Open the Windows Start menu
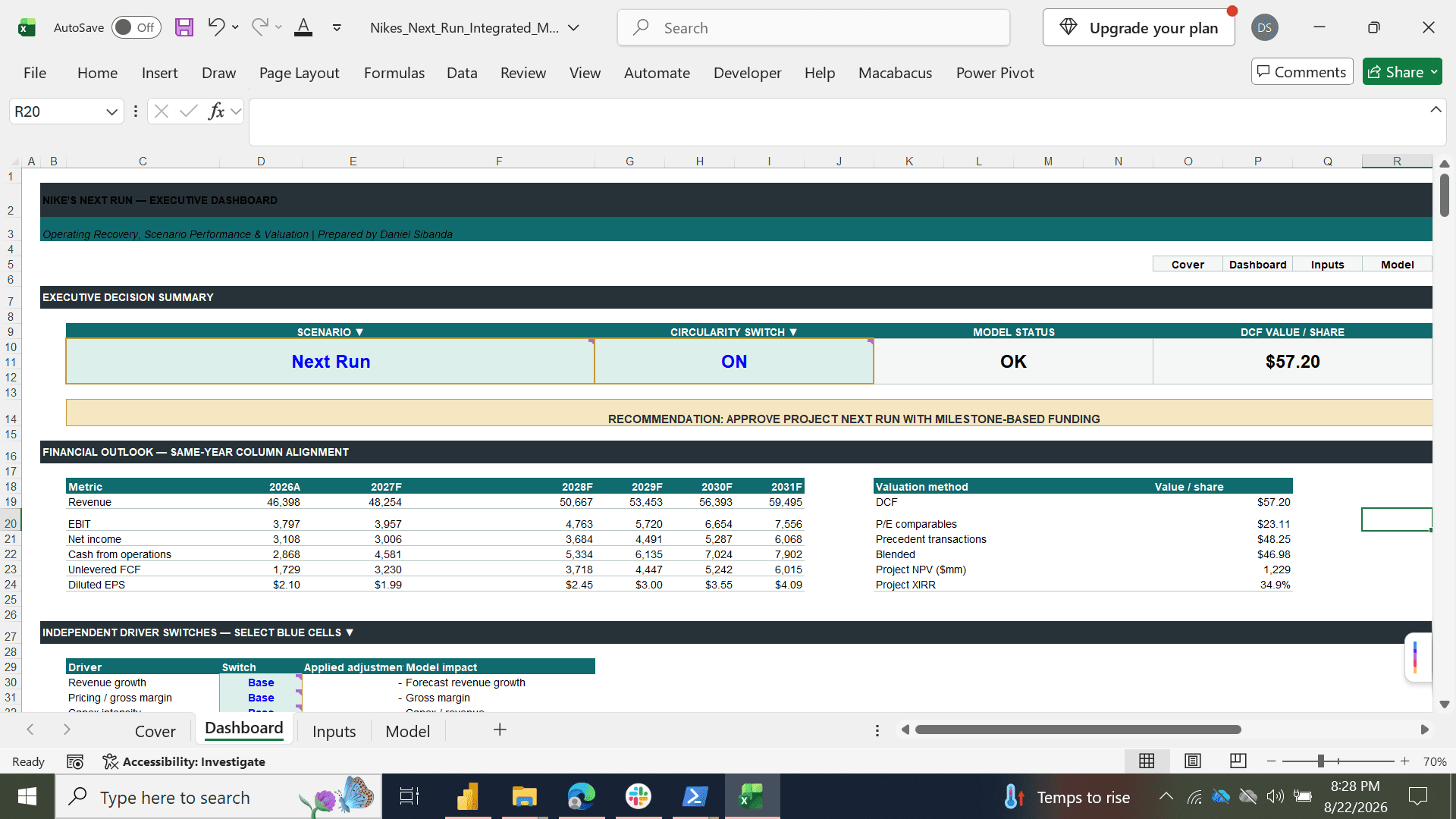This screenshot has height=819, width=1456. 27,797
